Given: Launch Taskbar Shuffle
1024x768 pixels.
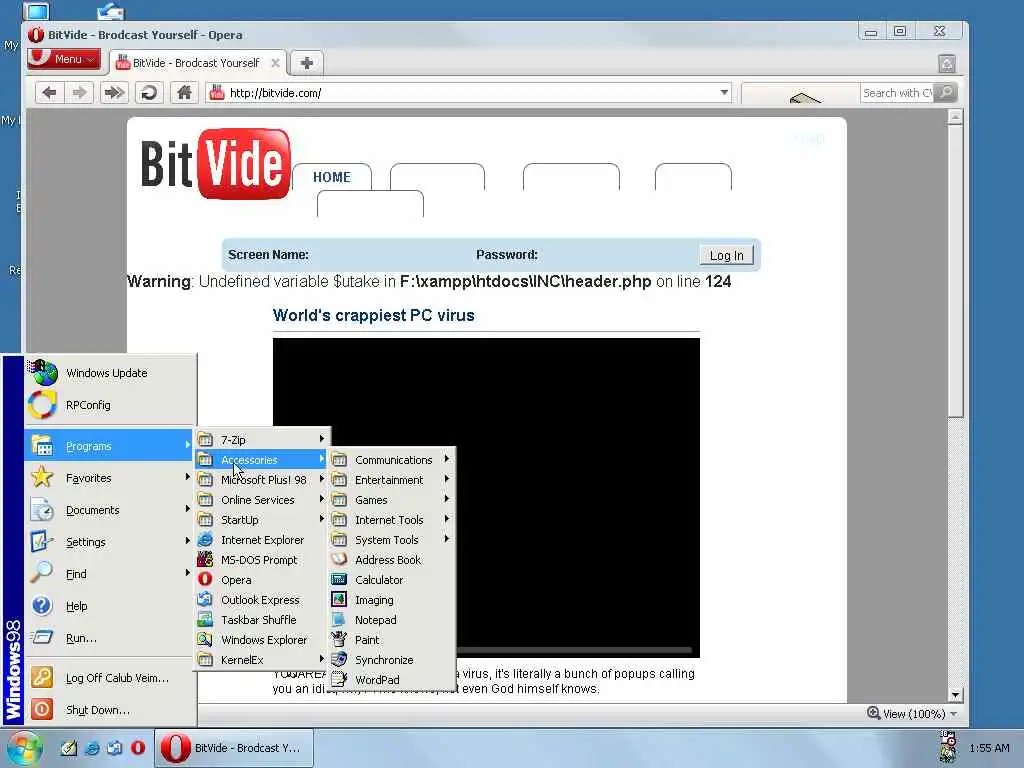Looking at the screenshot, I should click(x=261, y=620).
